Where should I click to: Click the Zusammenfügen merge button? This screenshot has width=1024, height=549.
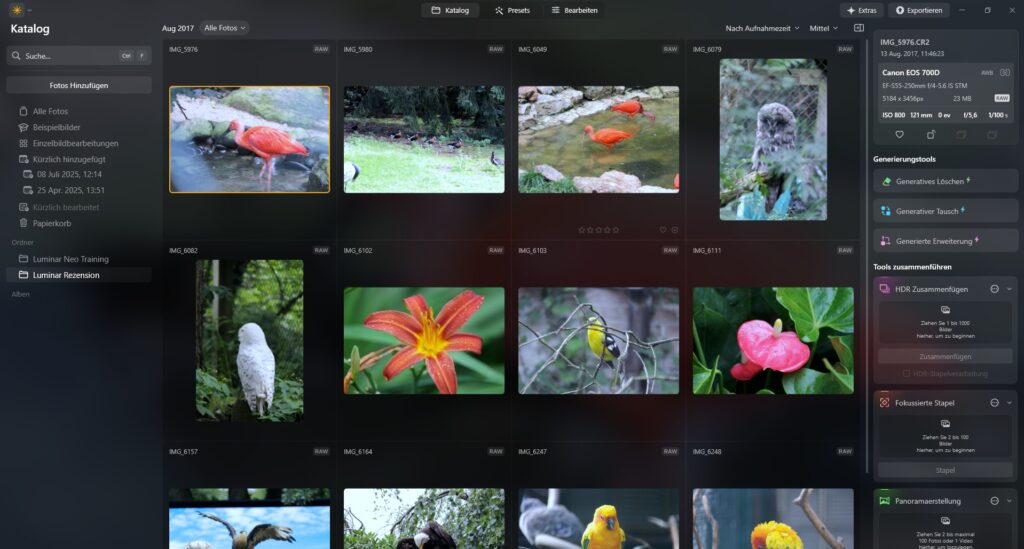coord(945,356)
